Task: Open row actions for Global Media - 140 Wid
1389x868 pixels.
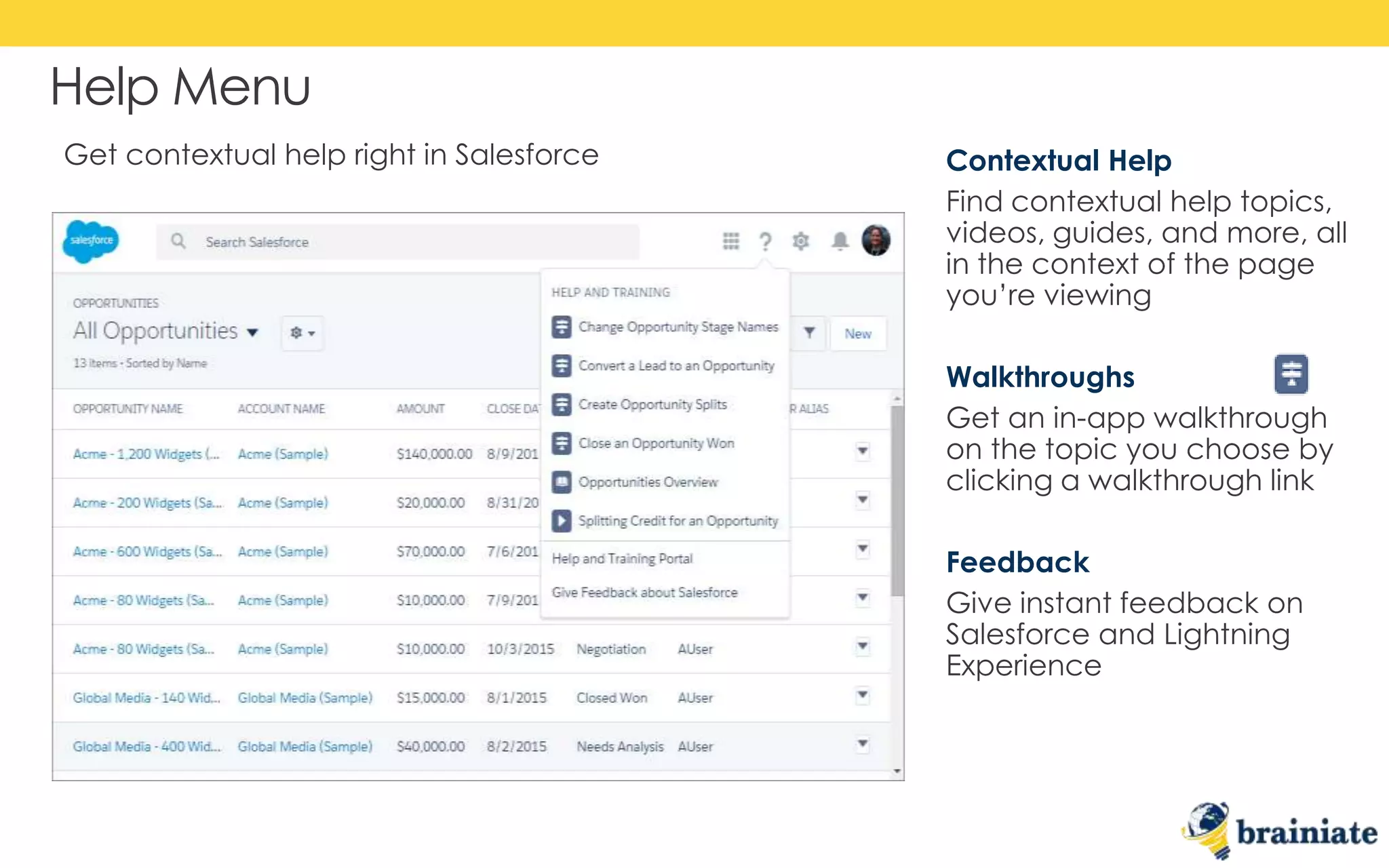Action: click(x=863, y=695)
